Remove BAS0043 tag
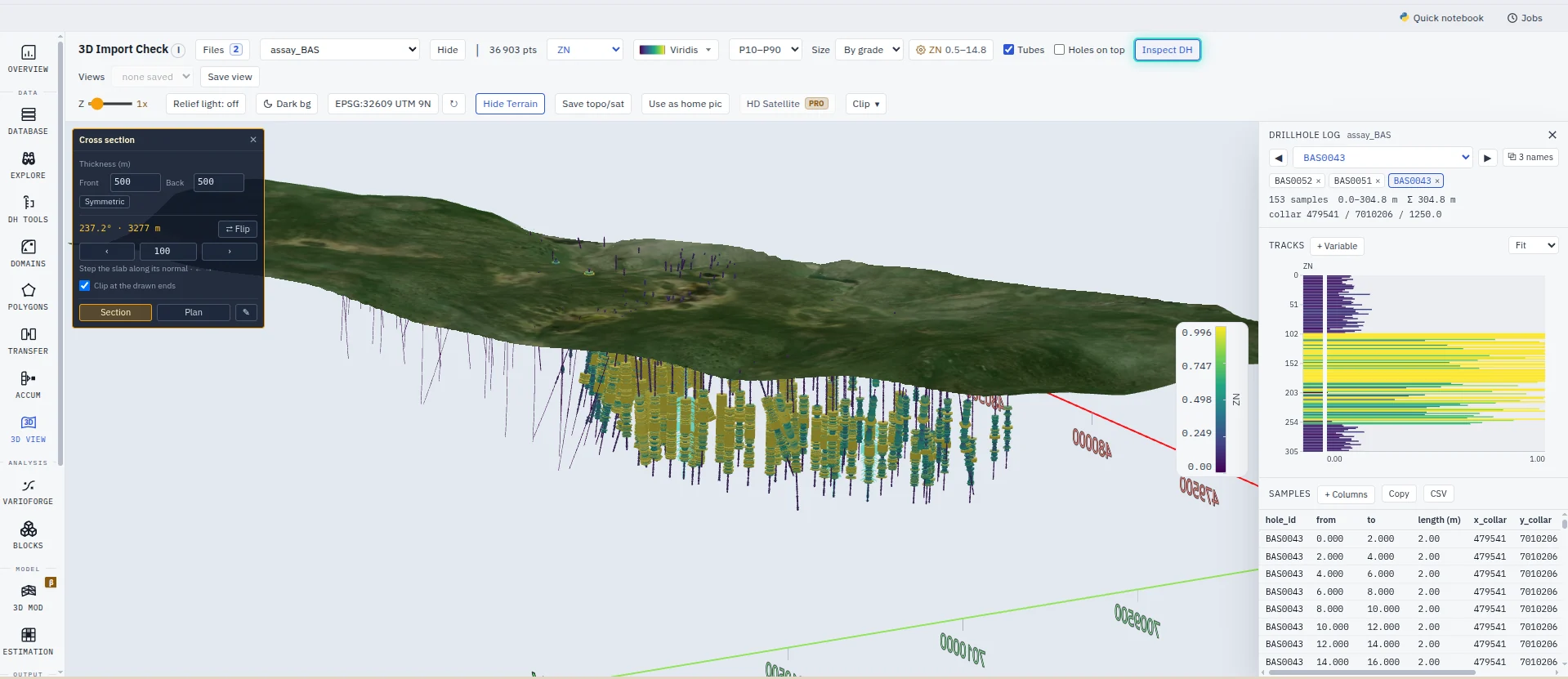 click(x=1437, y=181)
